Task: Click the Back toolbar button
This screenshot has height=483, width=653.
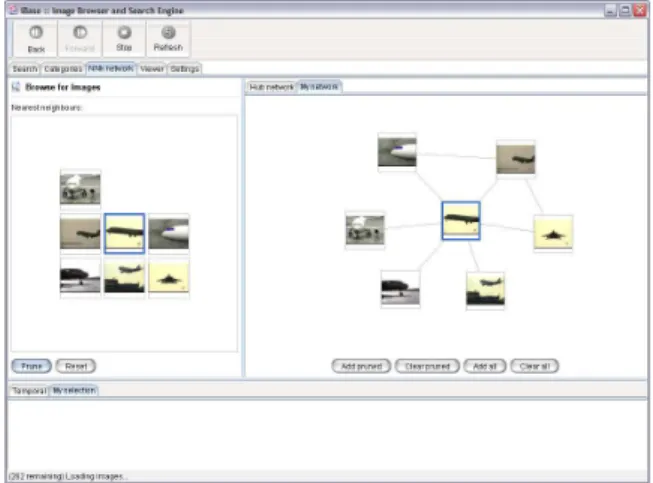Action: coord(36,40)
